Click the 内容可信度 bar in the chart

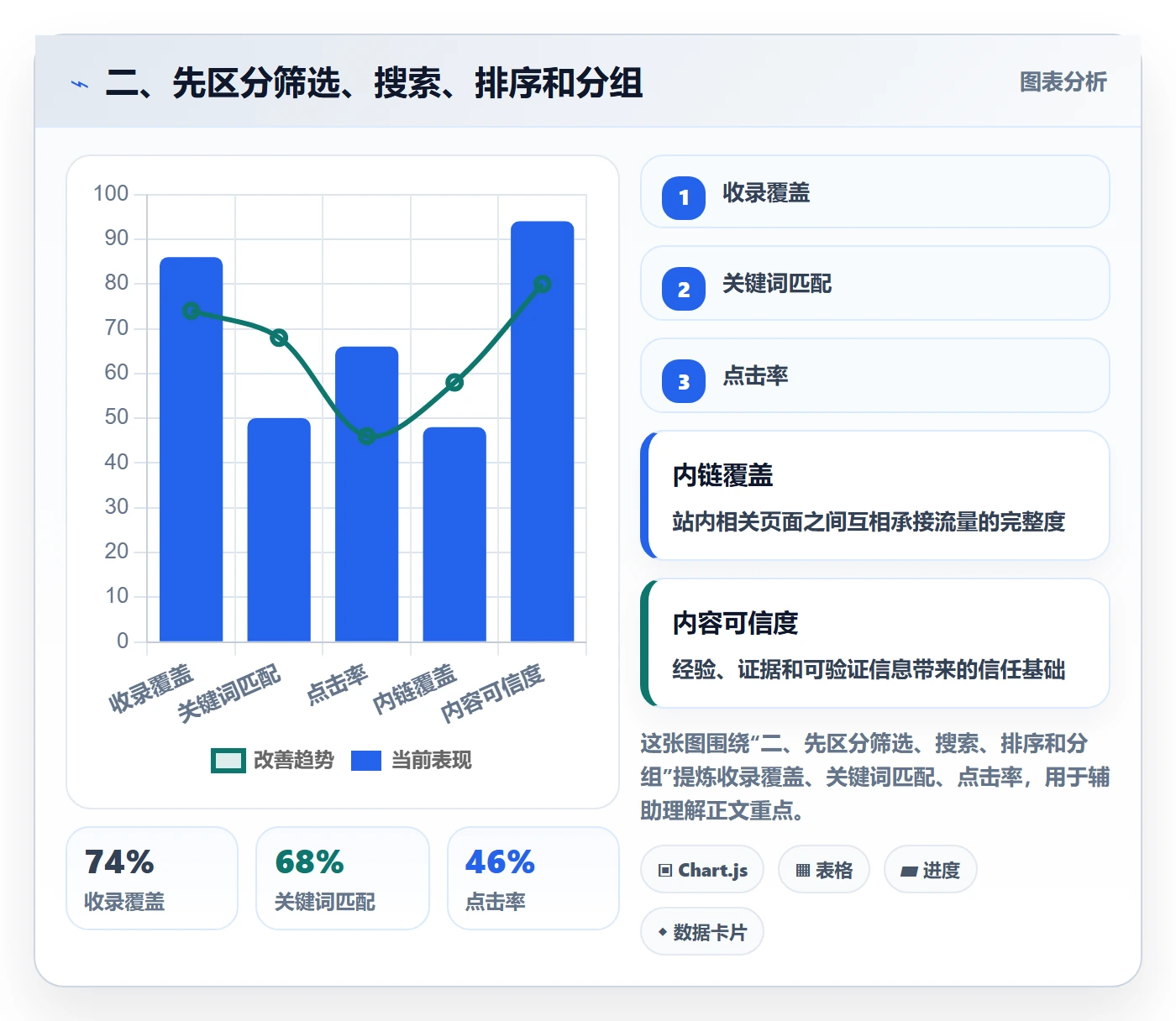click(x=543, y=432)
